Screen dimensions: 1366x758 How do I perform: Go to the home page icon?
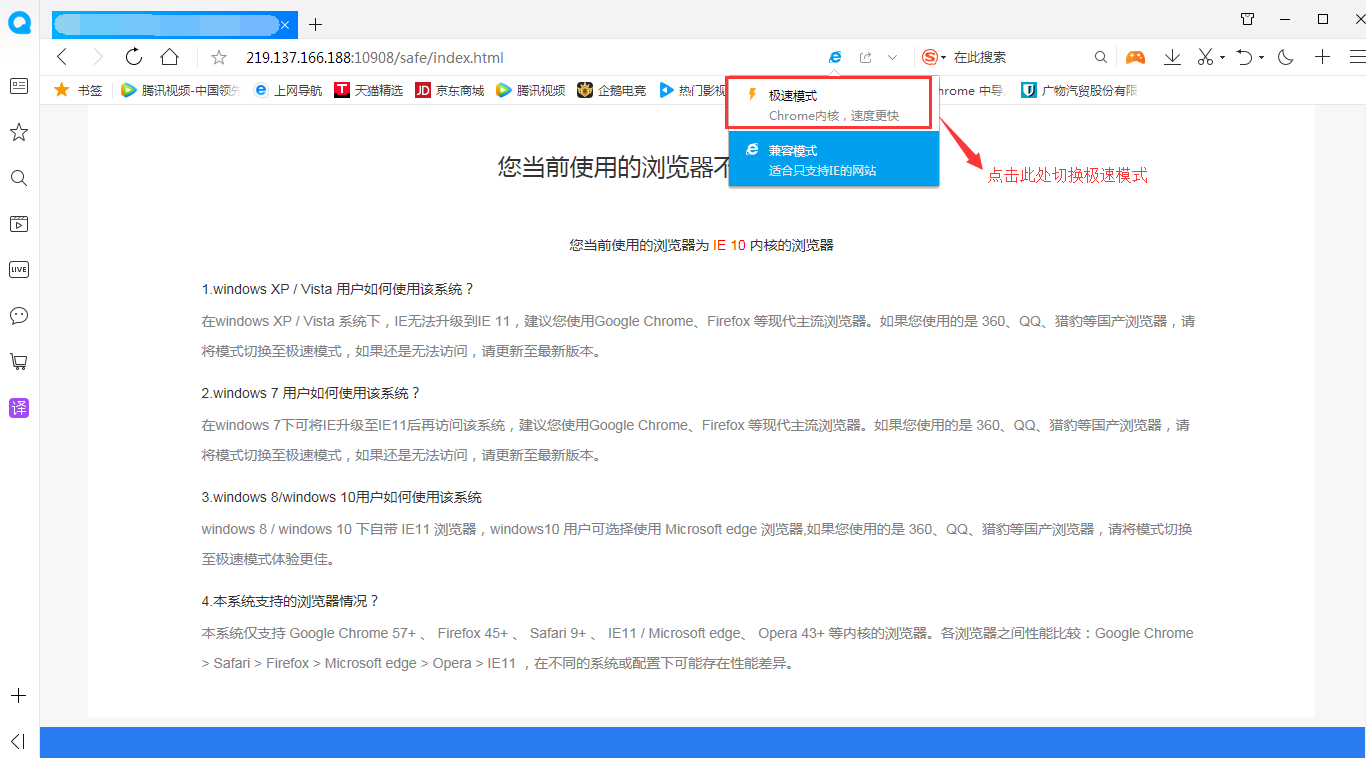pyautogui.click(x=170, y=57)
